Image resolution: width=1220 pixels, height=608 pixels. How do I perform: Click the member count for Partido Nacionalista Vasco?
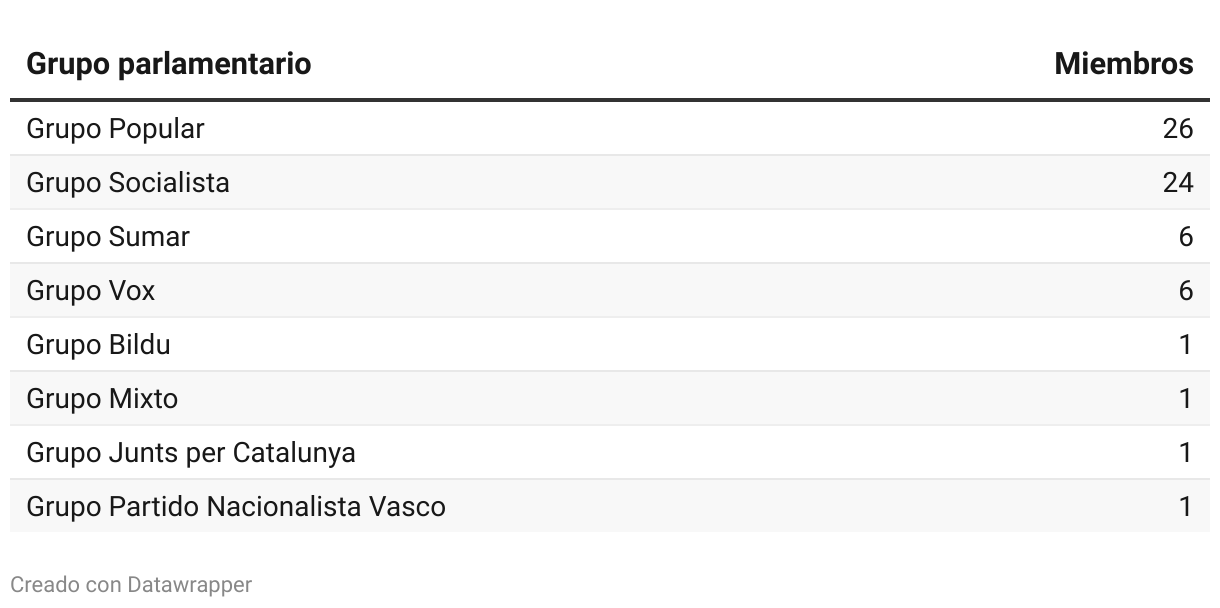tap(1186, 507)
